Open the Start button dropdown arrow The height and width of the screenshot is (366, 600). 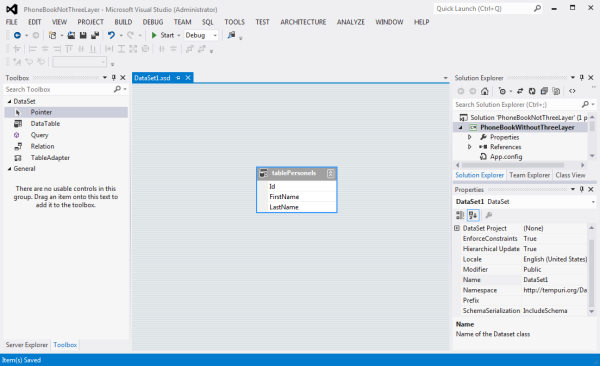(179, 36)
